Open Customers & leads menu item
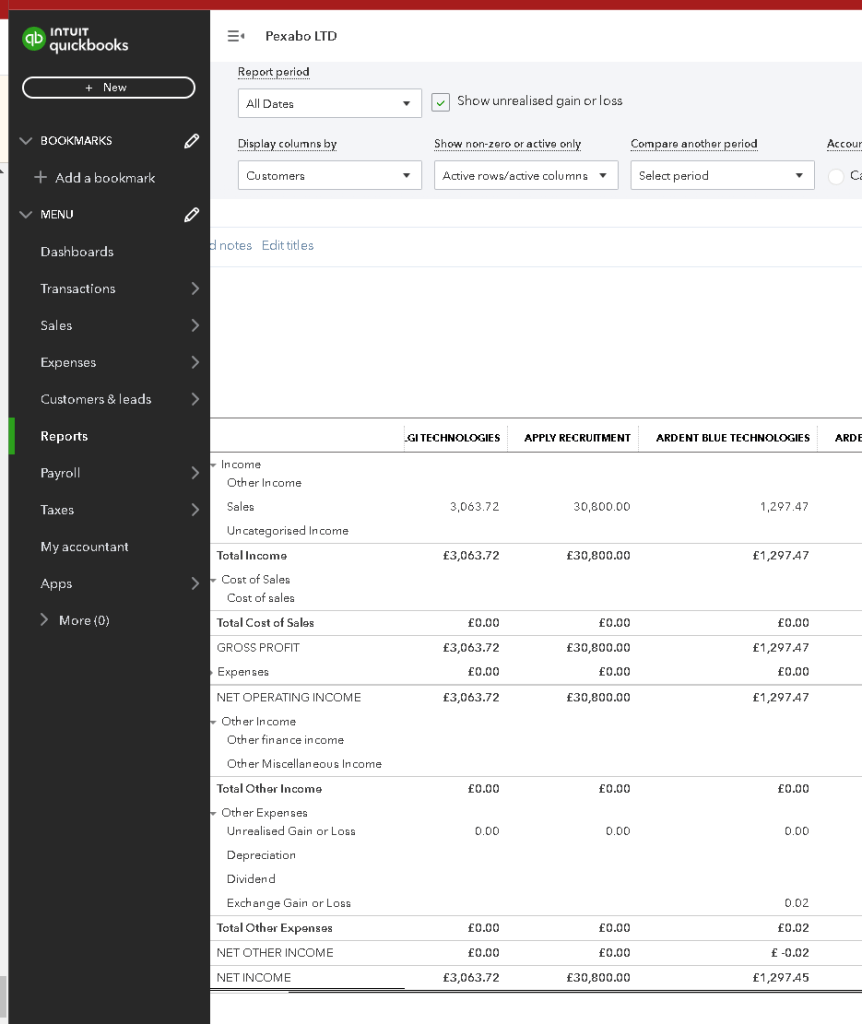Image resolution: width=862 pixels, height=1024 pixels. pos(96,400)
